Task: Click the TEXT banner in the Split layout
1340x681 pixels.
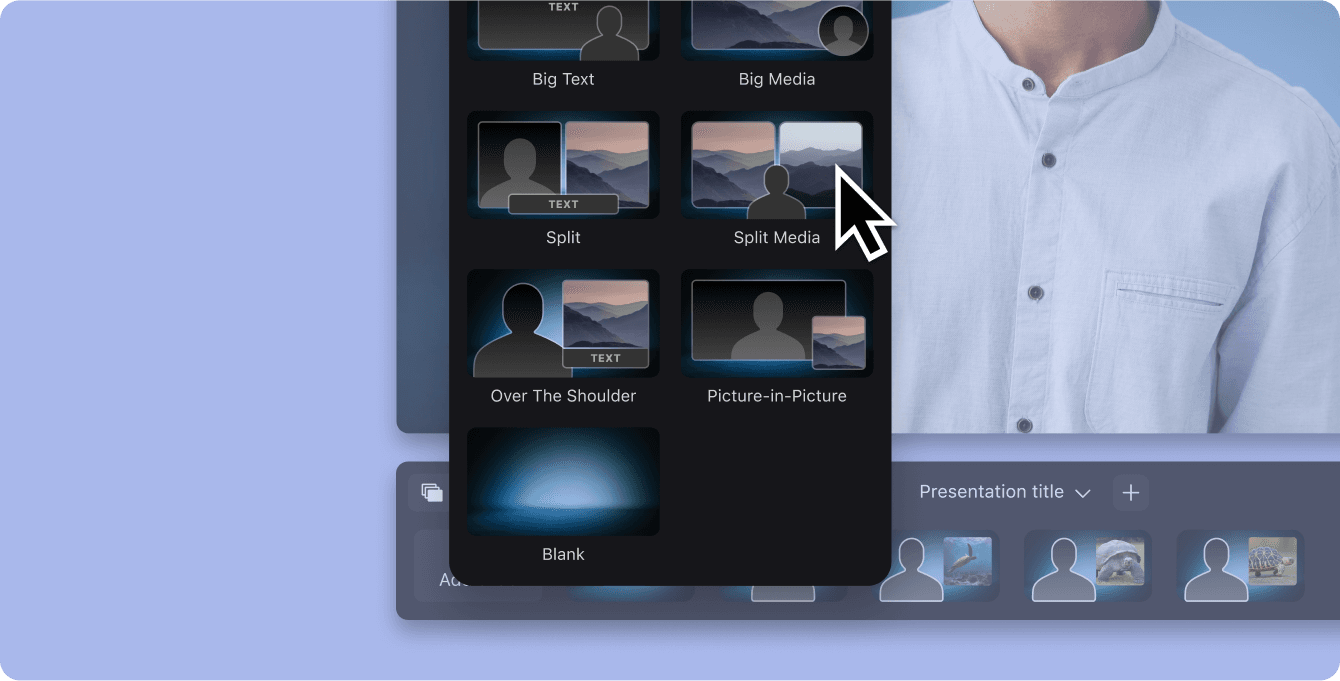Action: tap(563, 204)
